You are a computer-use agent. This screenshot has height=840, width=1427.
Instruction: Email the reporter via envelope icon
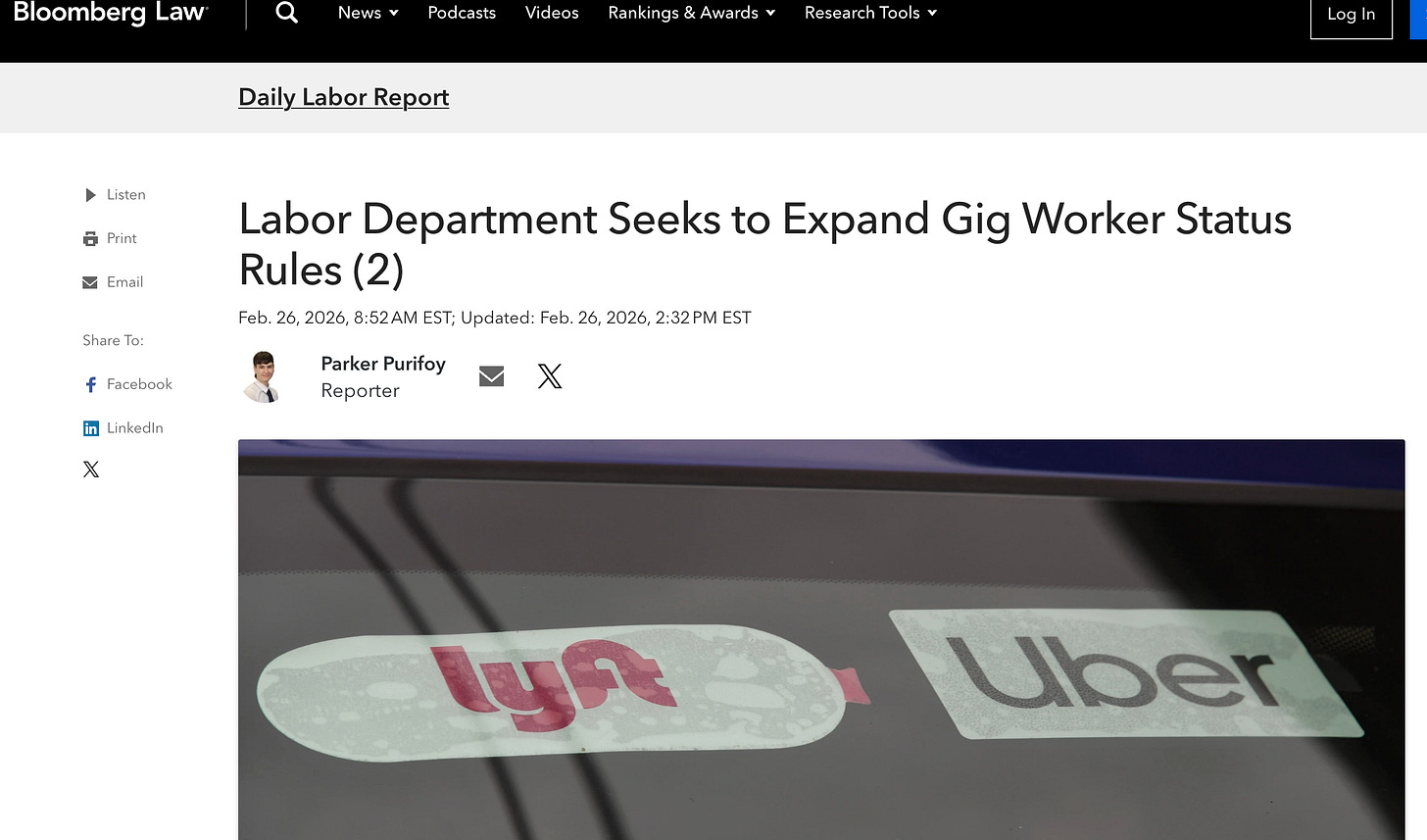491,376
